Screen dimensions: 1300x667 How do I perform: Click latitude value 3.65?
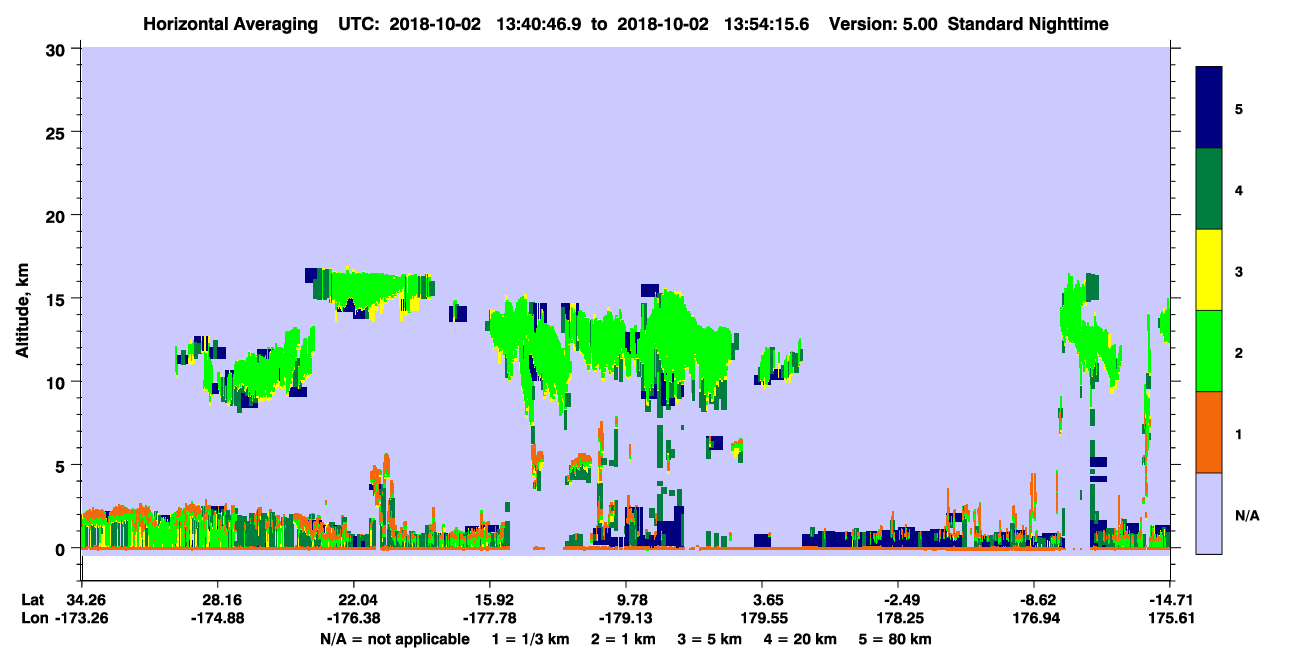click(x=762, y=600)
